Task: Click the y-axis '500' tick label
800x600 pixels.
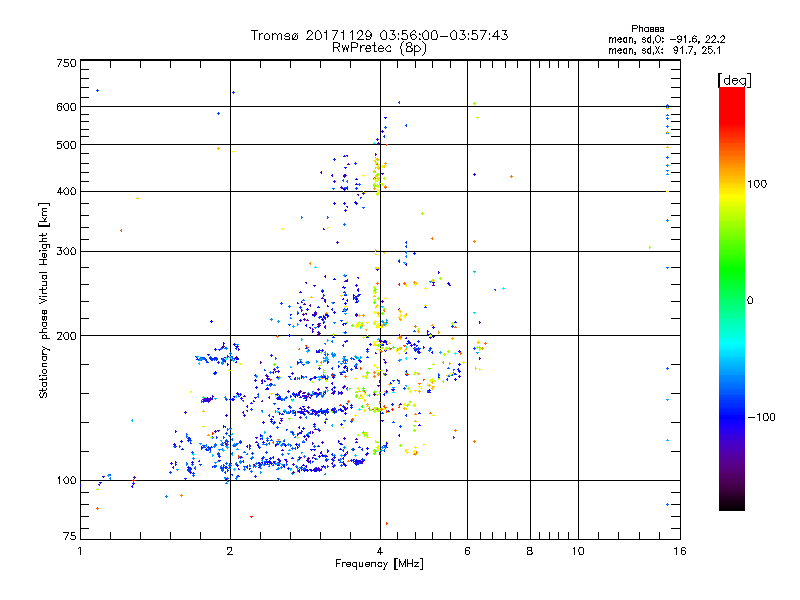Action: tap(67, 145)
